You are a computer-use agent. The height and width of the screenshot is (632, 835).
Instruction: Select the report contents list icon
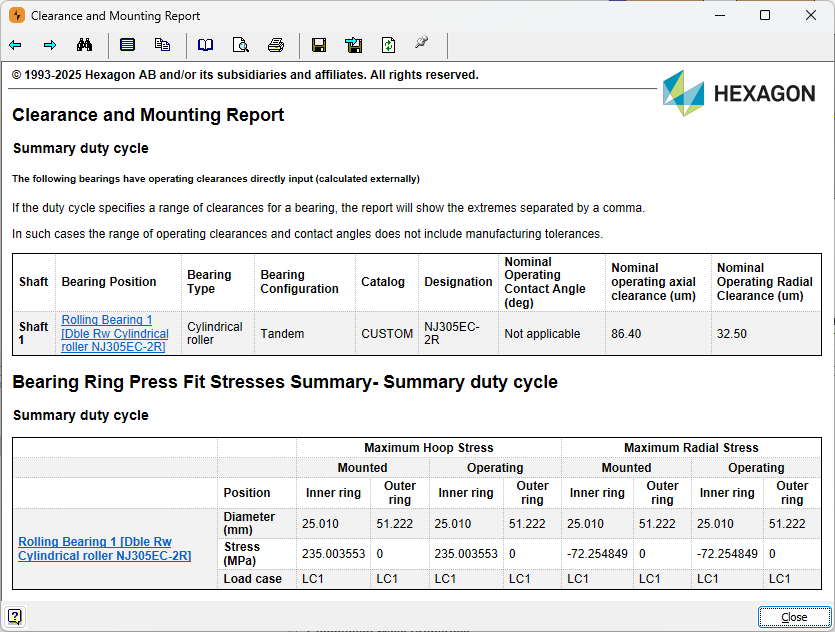pyautogui.click(x=127, y=45)
